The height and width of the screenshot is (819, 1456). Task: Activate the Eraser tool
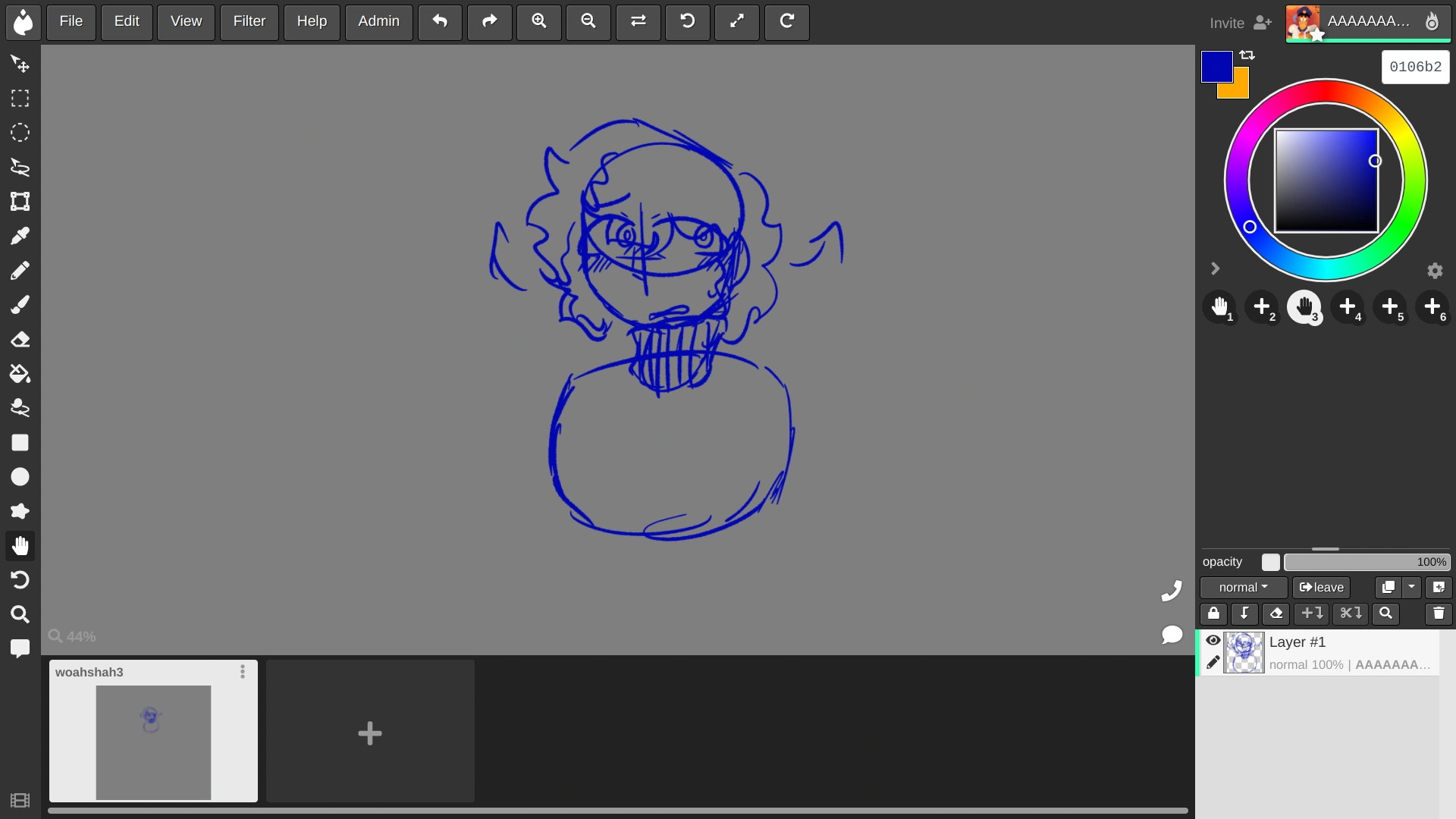click(x=20, y=339)
